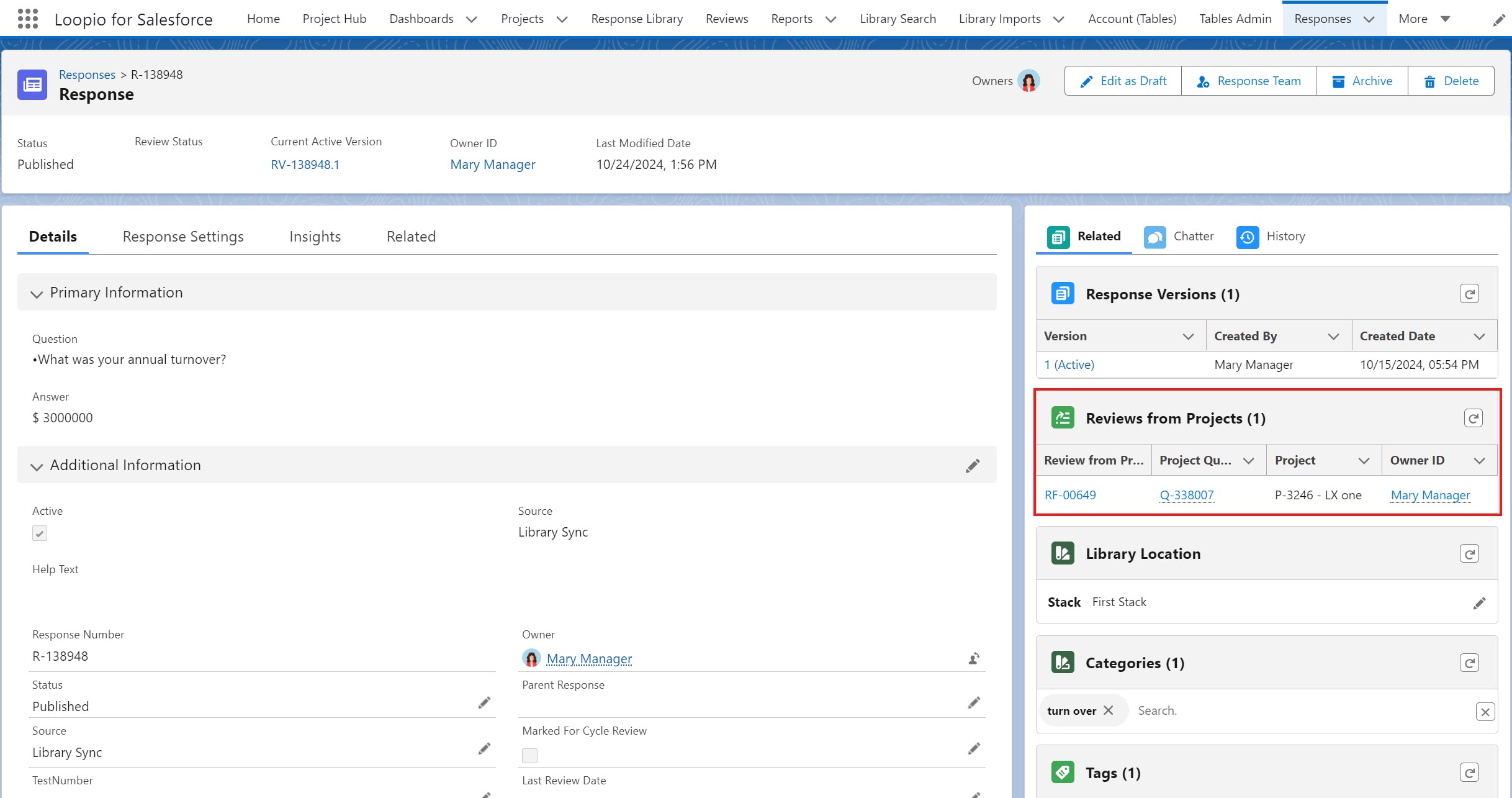Refresh the Library Location card

pos(1469,553)
